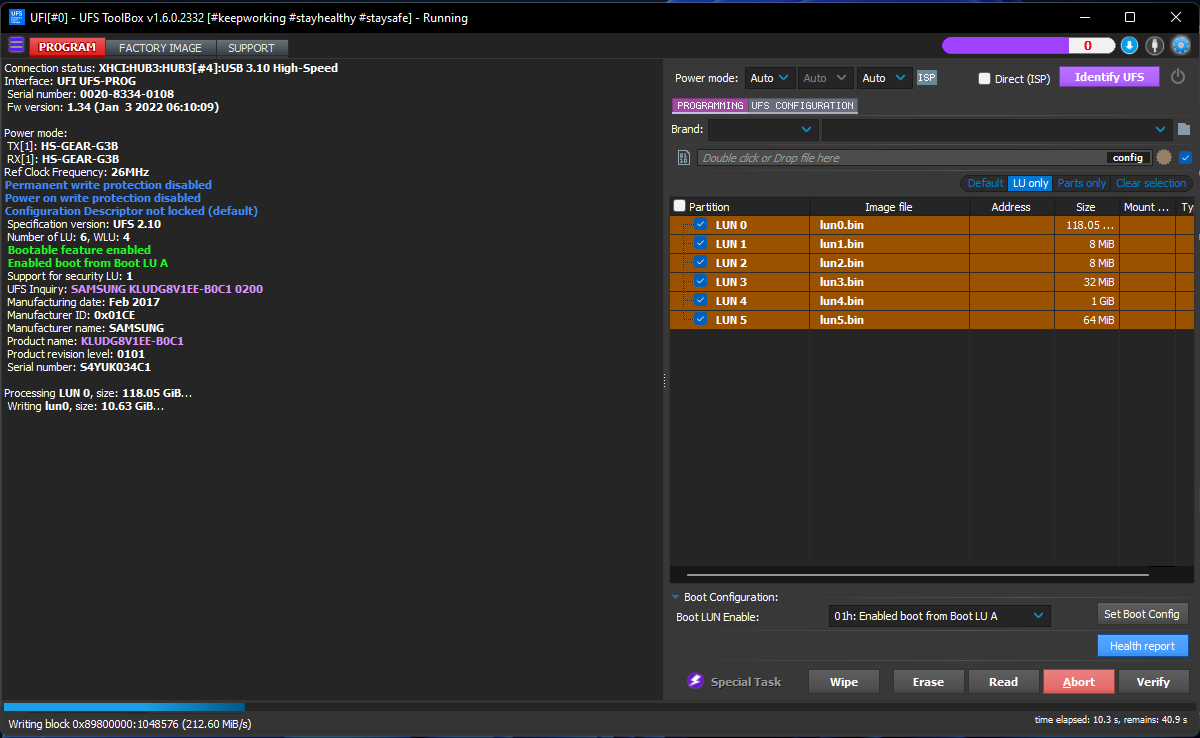Screen dimensions: 1200x738
Task: Choose the Parts only selection filter
Action: click(x=1082, y=183)
